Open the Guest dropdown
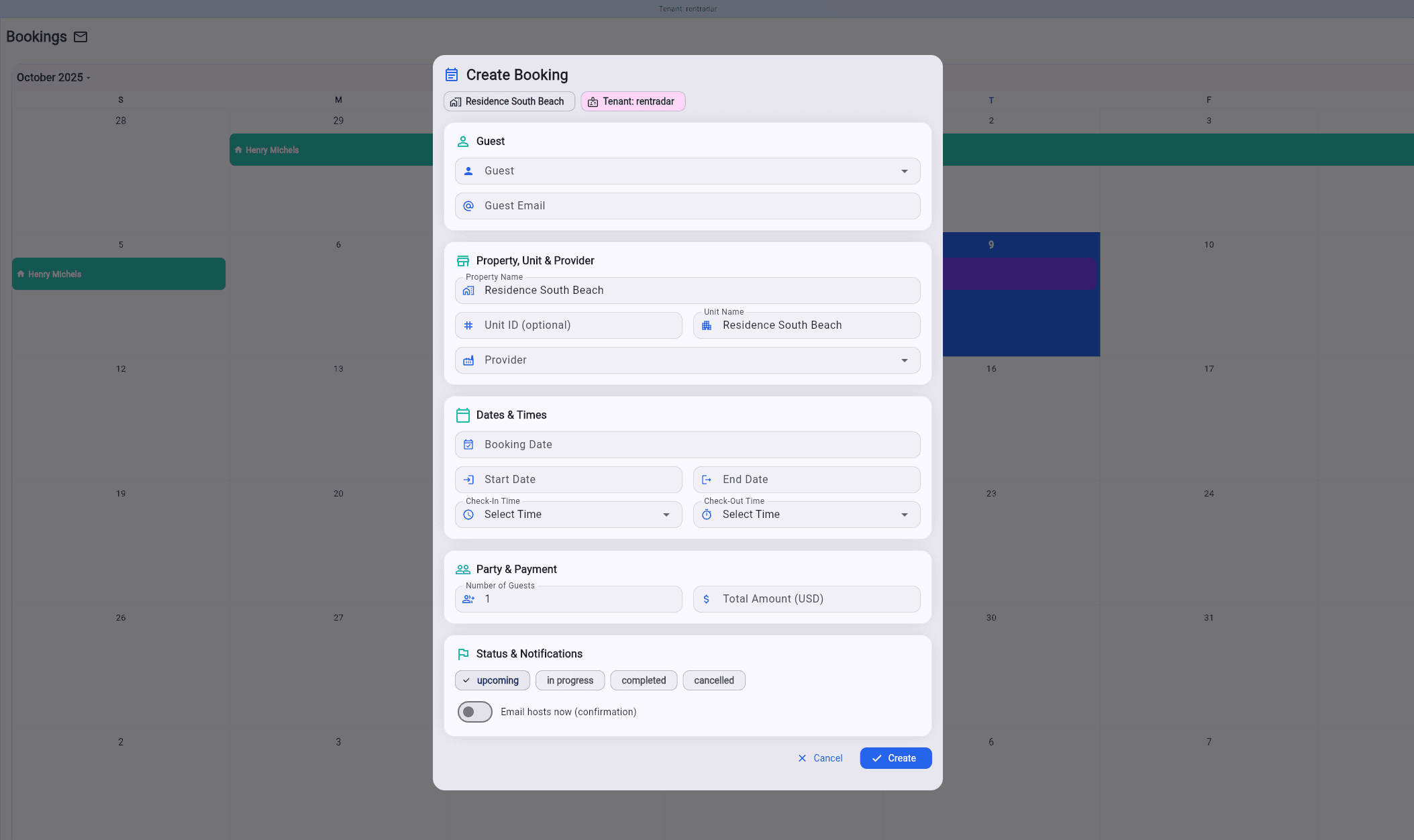 click(687, 171)
